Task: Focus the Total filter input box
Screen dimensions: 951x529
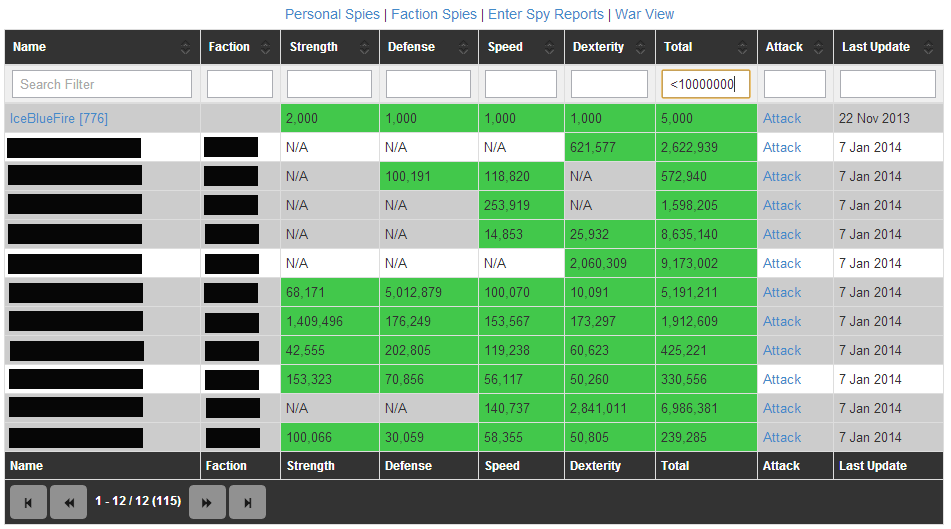Action: coord(706,84)
